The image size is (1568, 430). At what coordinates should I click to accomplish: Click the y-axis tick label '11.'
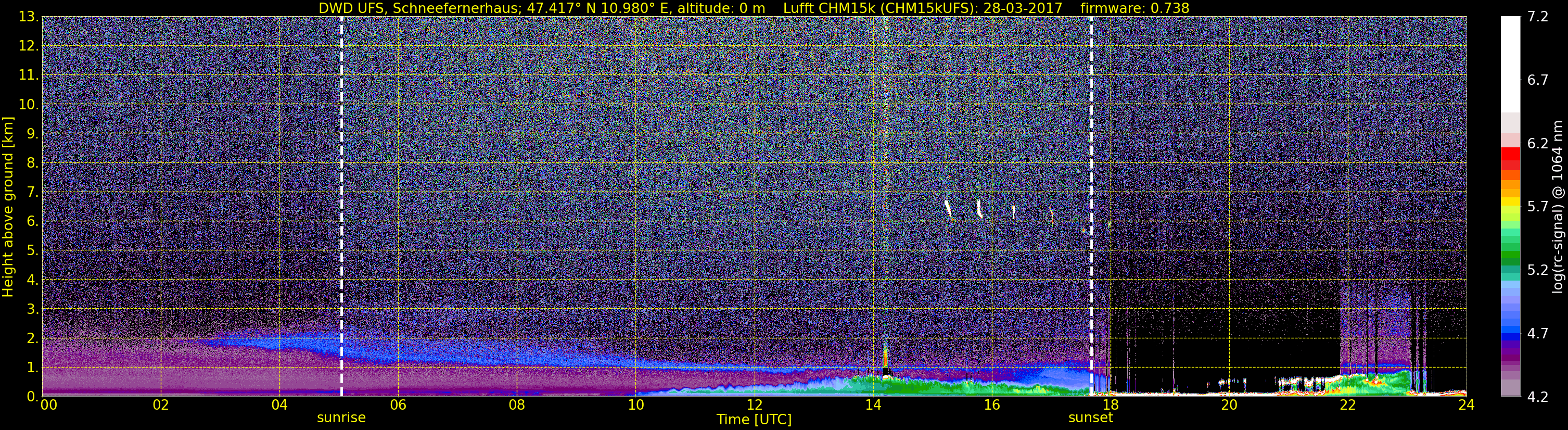29,75
